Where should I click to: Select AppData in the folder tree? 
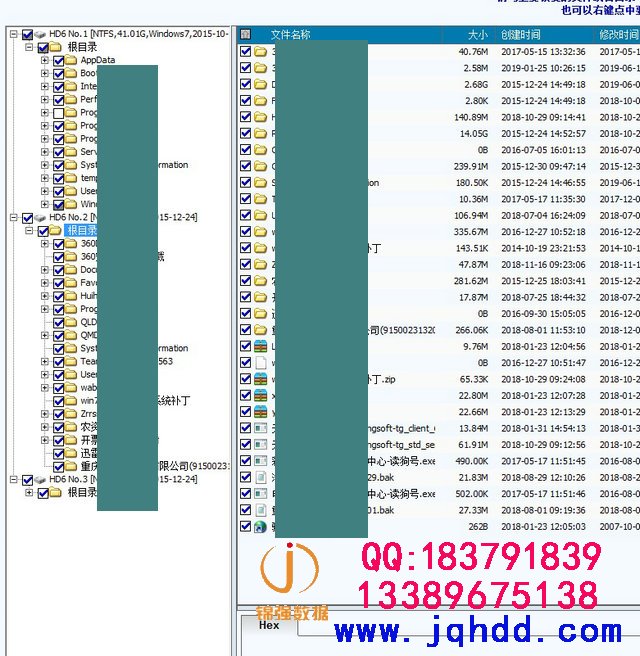pyautogui.click(x=98, y=60)
